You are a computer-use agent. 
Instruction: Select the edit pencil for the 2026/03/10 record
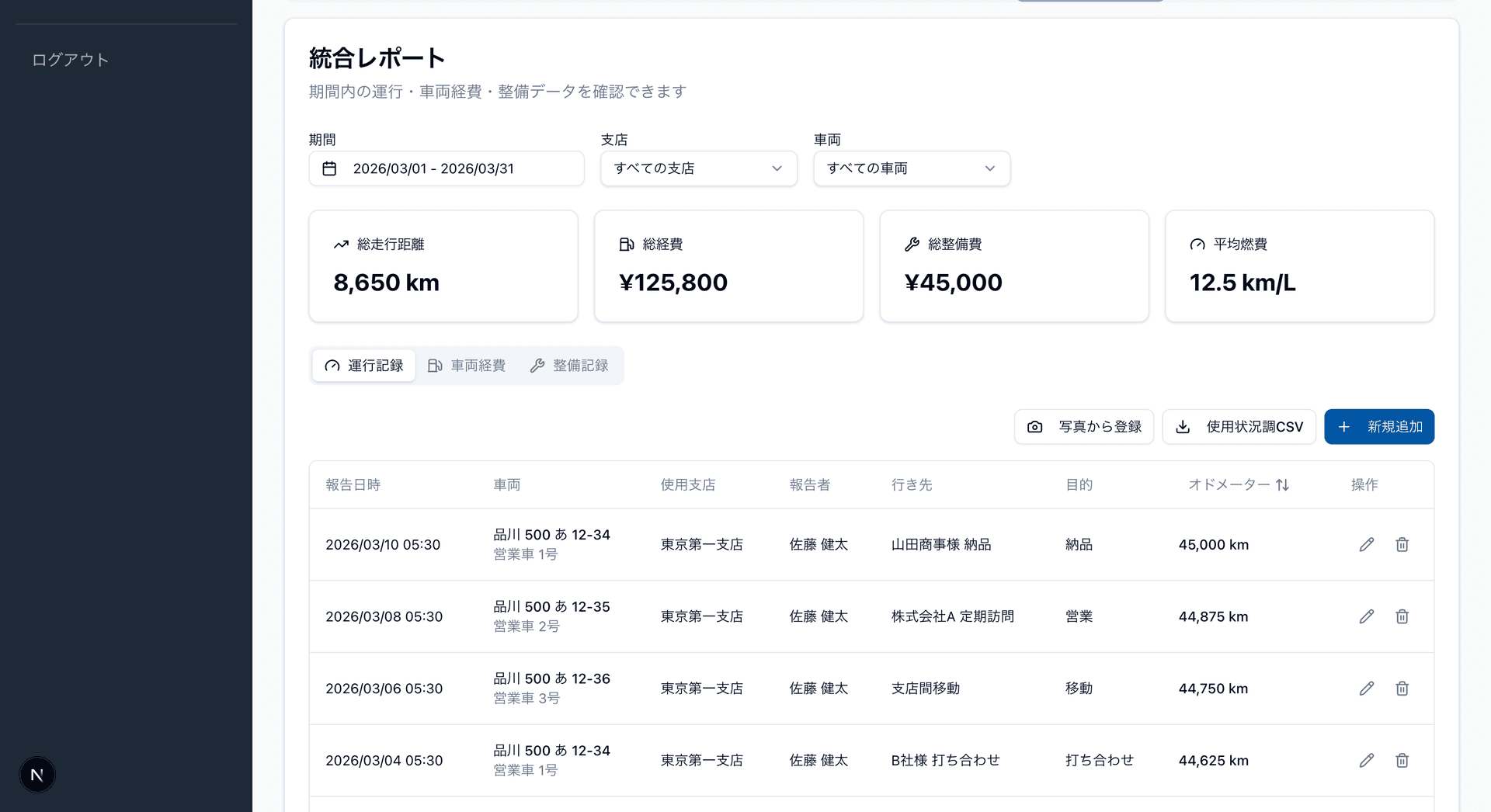[x=1367, y=544]
